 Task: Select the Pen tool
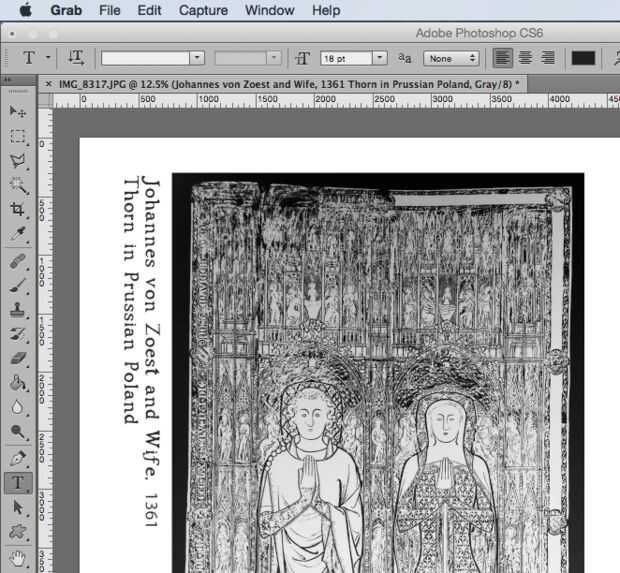click(x=17, y=459)
